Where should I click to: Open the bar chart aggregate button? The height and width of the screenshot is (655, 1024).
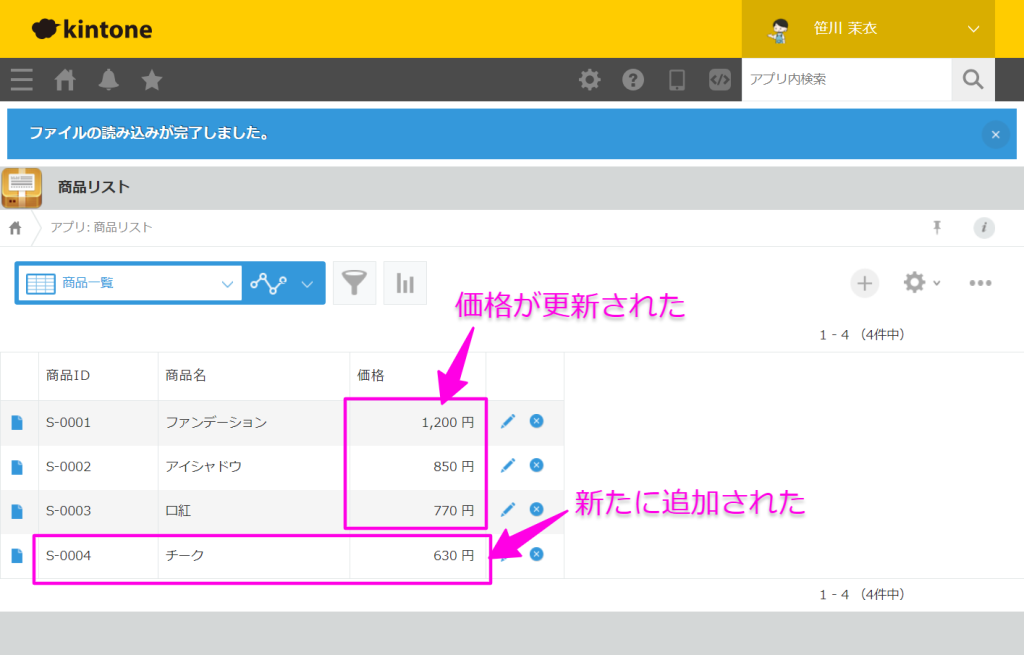click(x=405, y=283)
